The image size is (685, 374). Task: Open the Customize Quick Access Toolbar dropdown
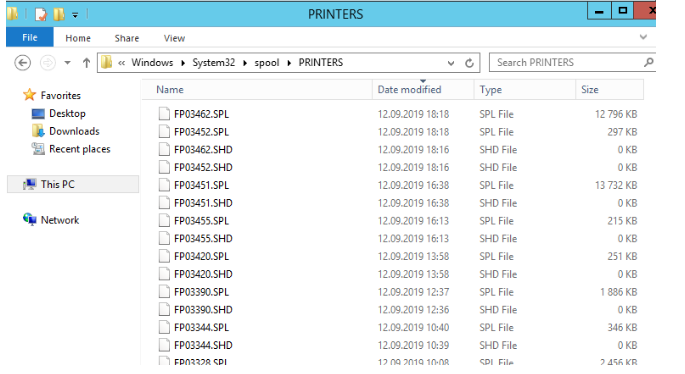(x=75, y=15)
